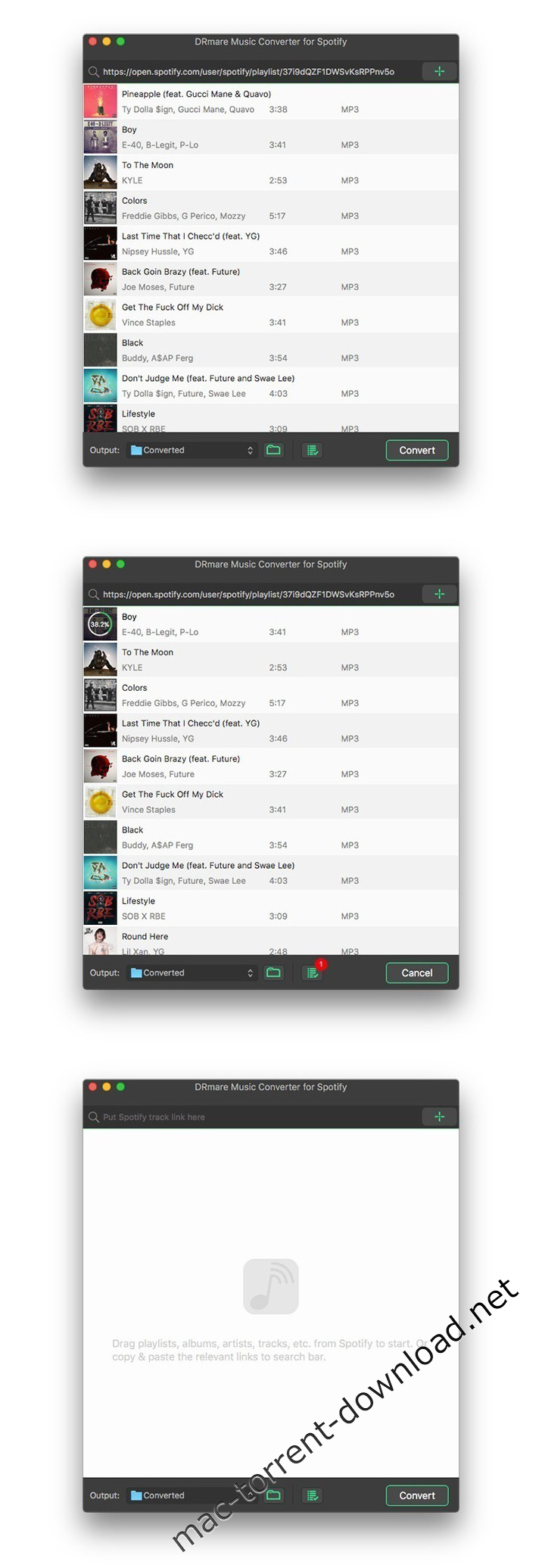Image resolution: width=542 pixels, height=1568 pixels.
Task: Click the magnifier icon in the empty search bar
Action: click(x=94, y=1117)
